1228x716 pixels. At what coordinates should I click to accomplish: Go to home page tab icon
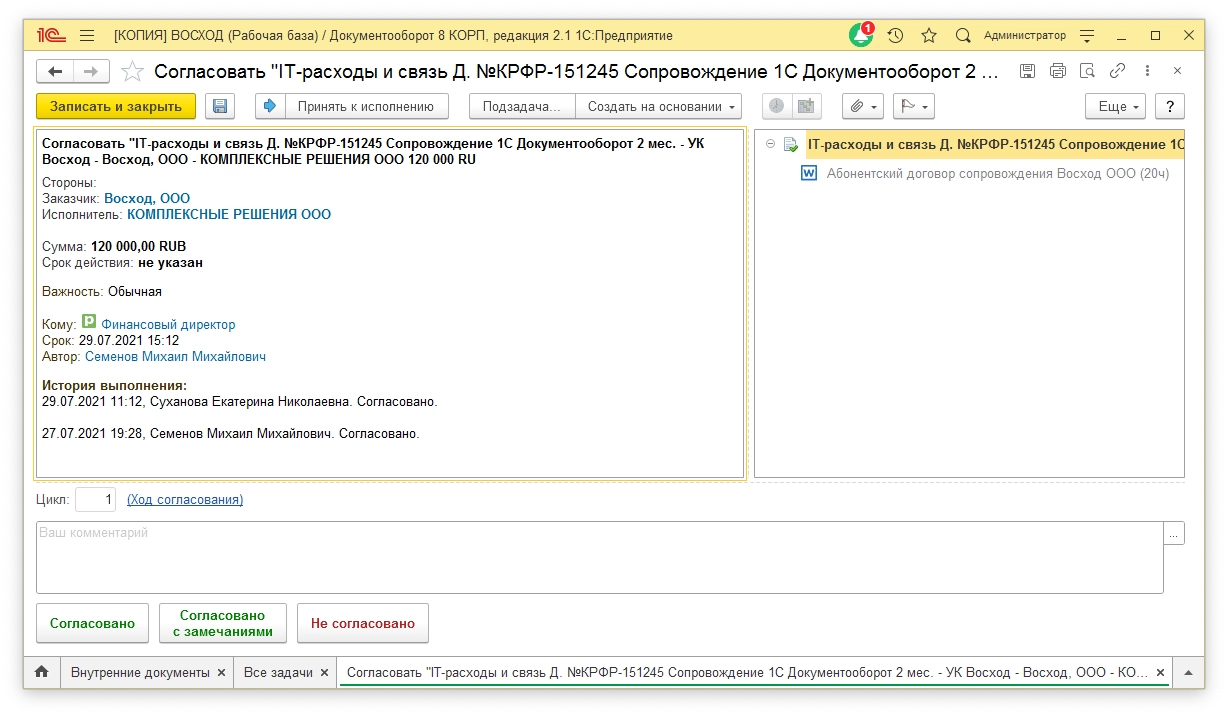click(x=42, y=672)
